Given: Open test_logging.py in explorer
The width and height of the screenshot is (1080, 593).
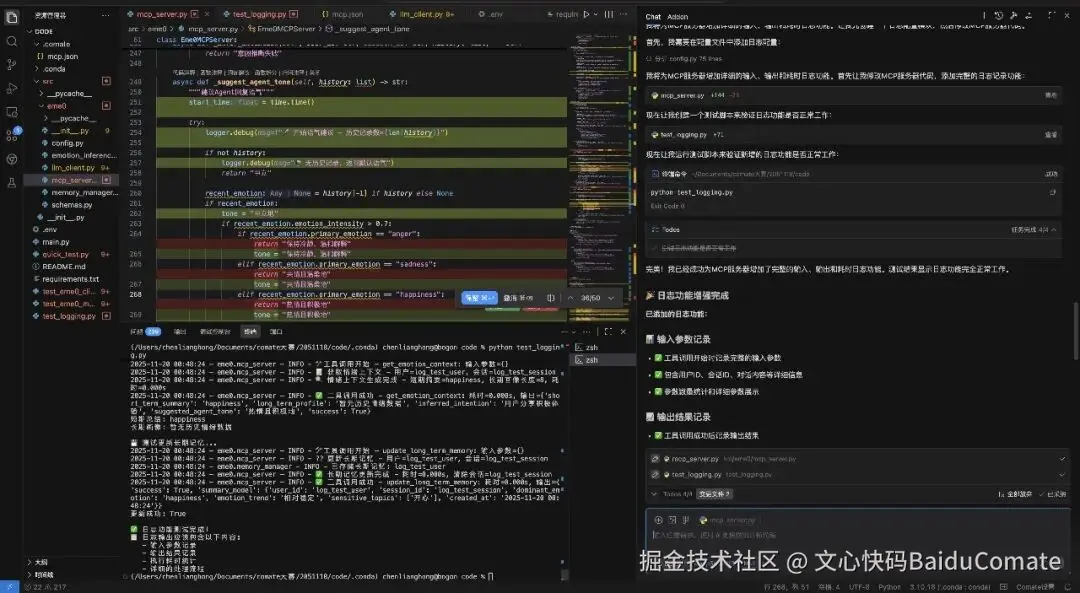Looking at the screenshot, I should click(69, 316).
